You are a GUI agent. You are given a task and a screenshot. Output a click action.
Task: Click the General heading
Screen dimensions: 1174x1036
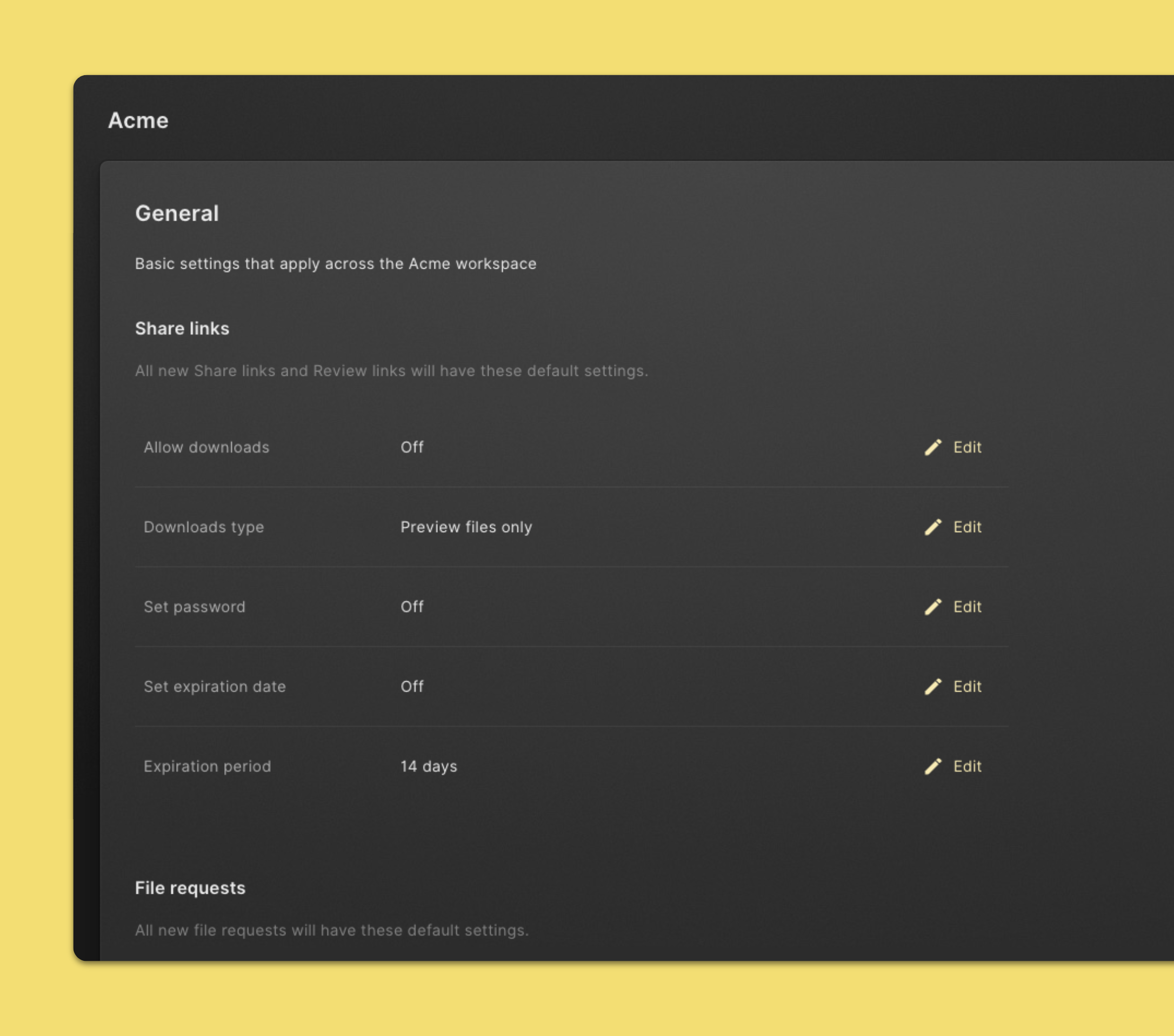[177, 213]
